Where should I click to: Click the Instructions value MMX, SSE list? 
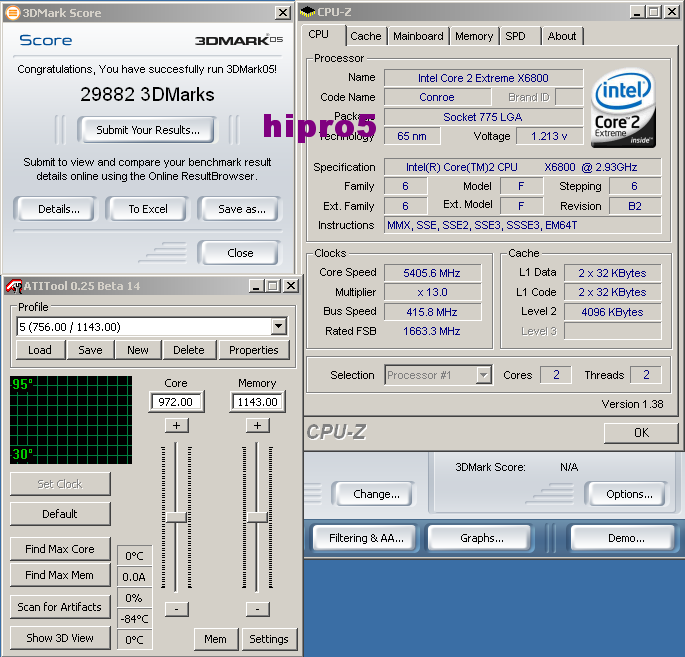522,225
